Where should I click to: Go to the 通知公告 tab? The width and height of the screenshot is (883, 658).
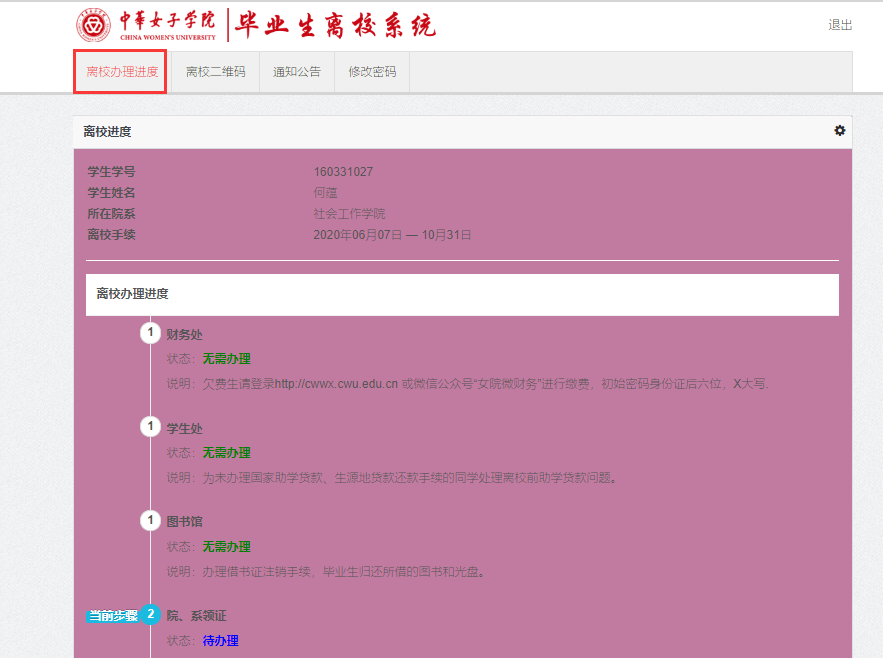(x=297, y=72)
